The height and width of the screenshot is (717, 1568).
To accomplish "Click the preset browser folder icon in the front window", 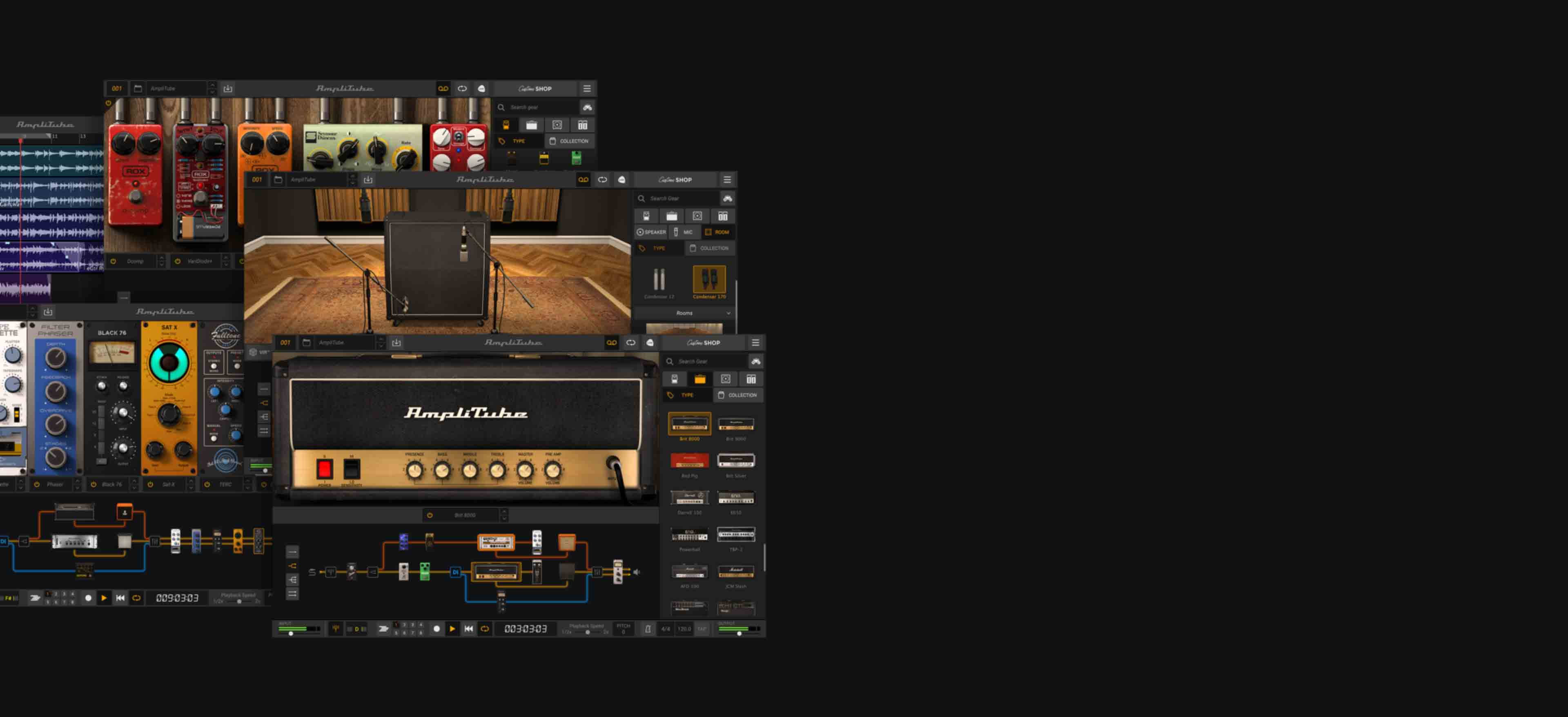I will click(x=307, y=343).
